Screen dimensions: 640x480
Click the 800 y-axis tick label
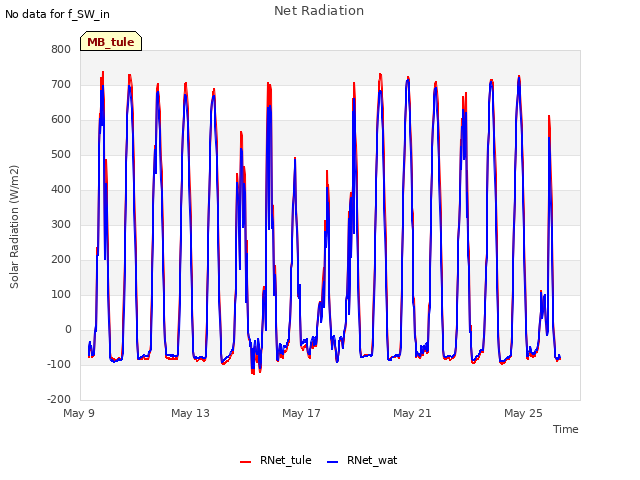point(61,49)
